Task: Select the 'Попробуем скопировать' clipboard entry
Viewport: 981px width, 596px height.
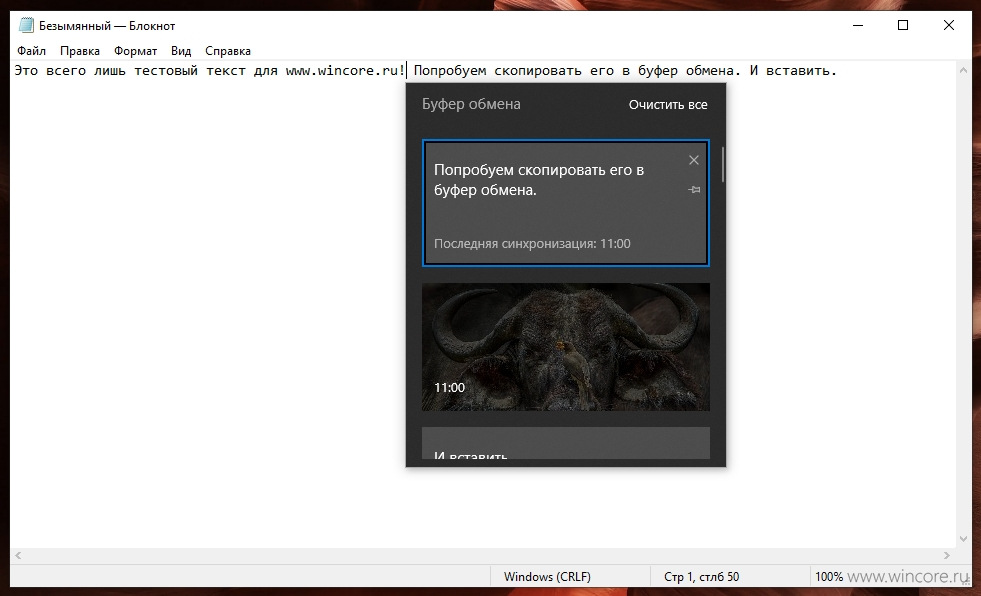Action: coord(566,203)
